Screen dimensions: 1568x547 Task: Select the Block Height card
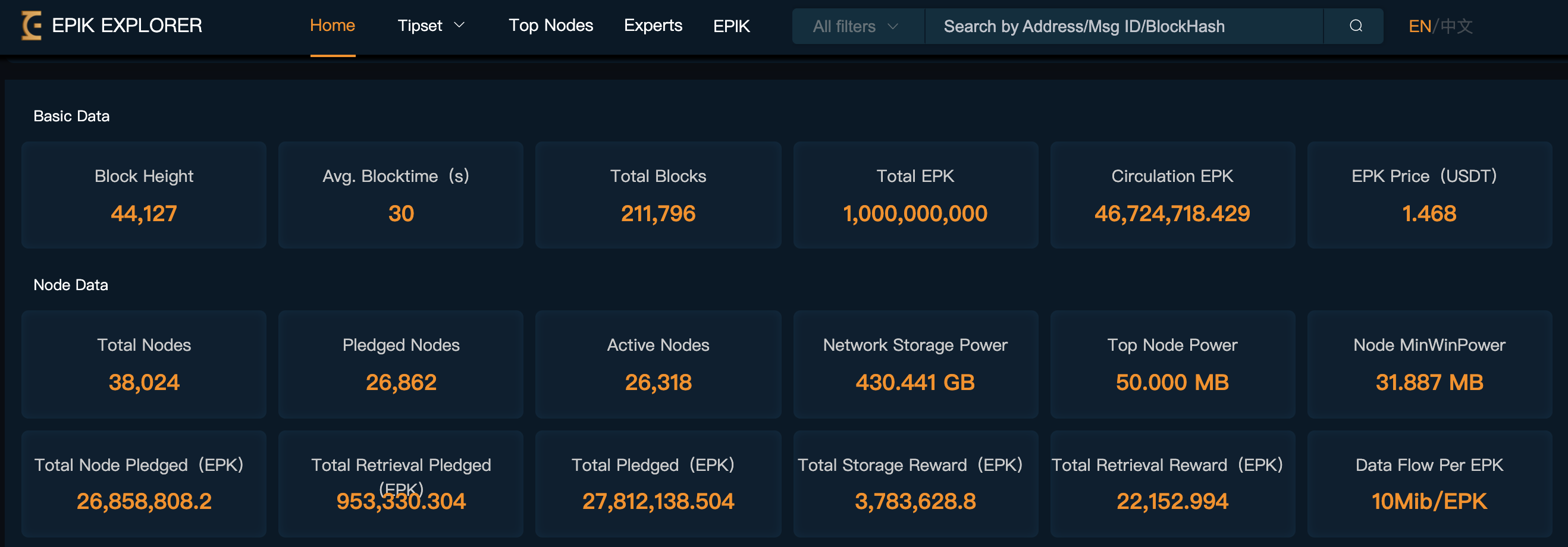tap(143, 194)
